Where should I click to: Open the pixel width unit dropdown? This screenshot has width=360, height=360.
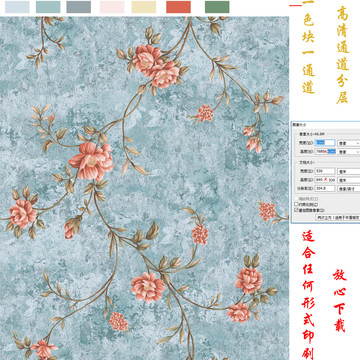349,143
